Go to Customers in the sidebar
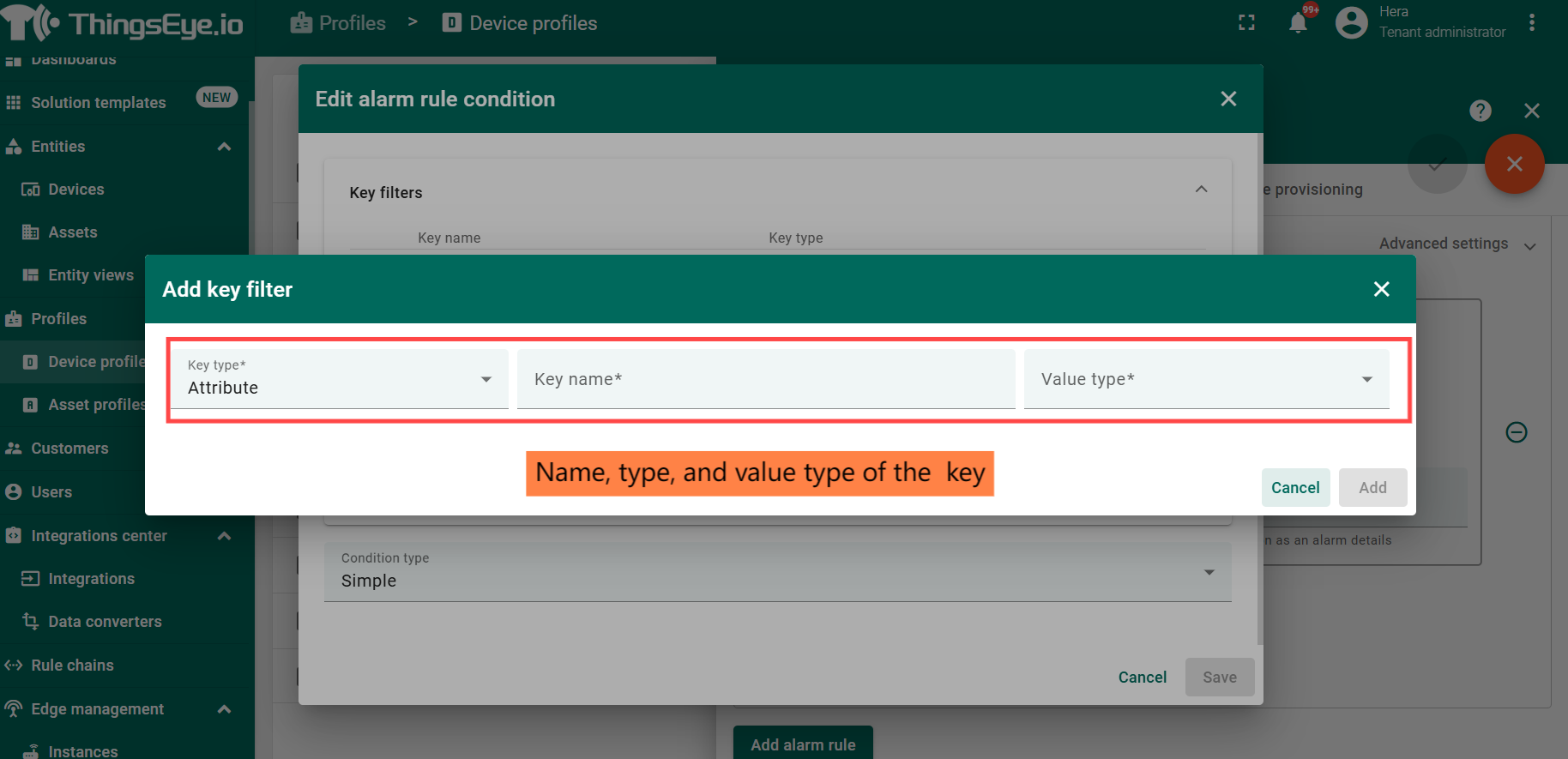Screen dimensions: 1568x759 click(x=69, y=449)
